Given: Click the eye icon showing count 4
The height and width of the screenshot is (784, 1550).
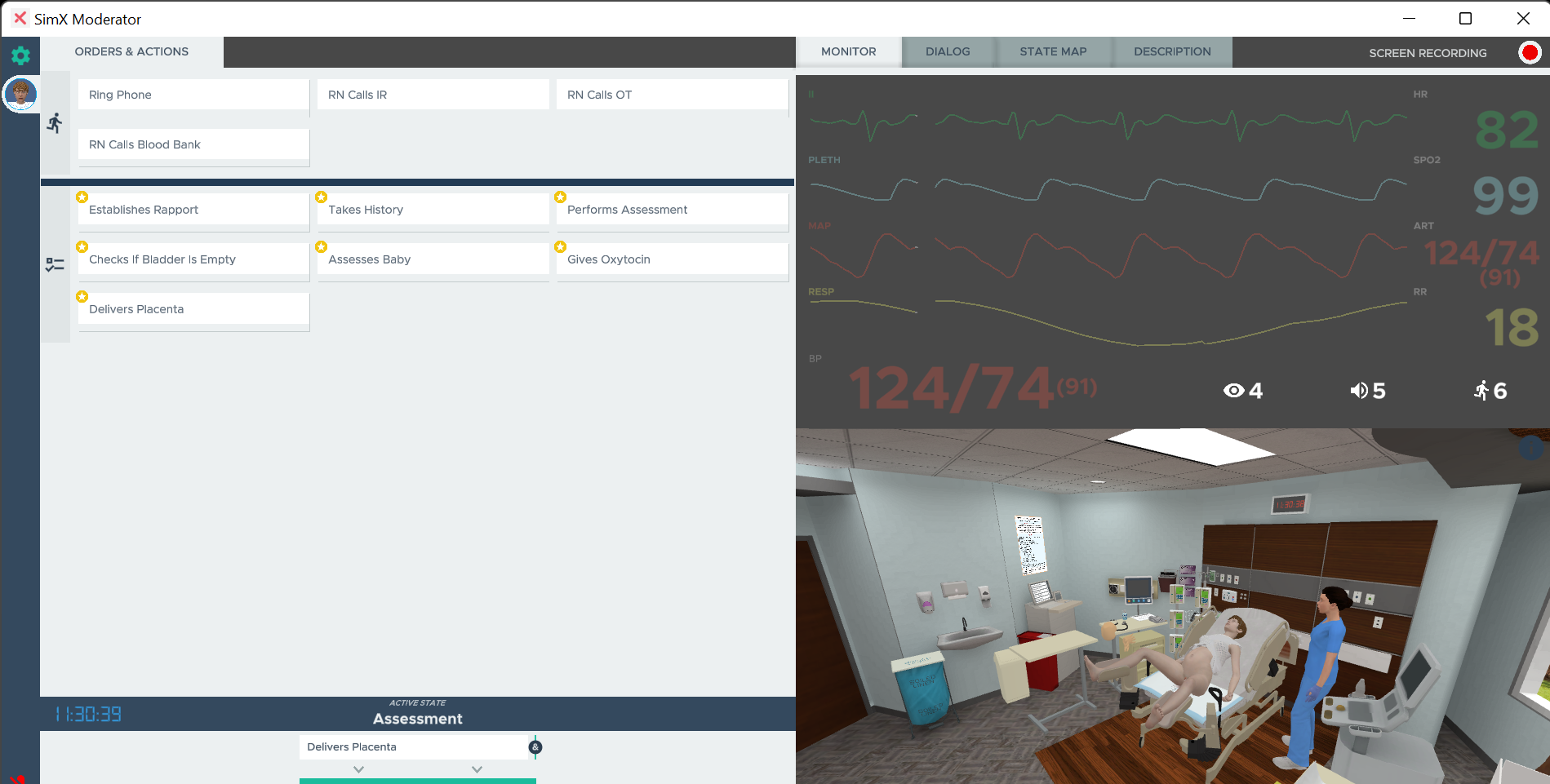Looking at the screenshot, I should pos(1233,391).
